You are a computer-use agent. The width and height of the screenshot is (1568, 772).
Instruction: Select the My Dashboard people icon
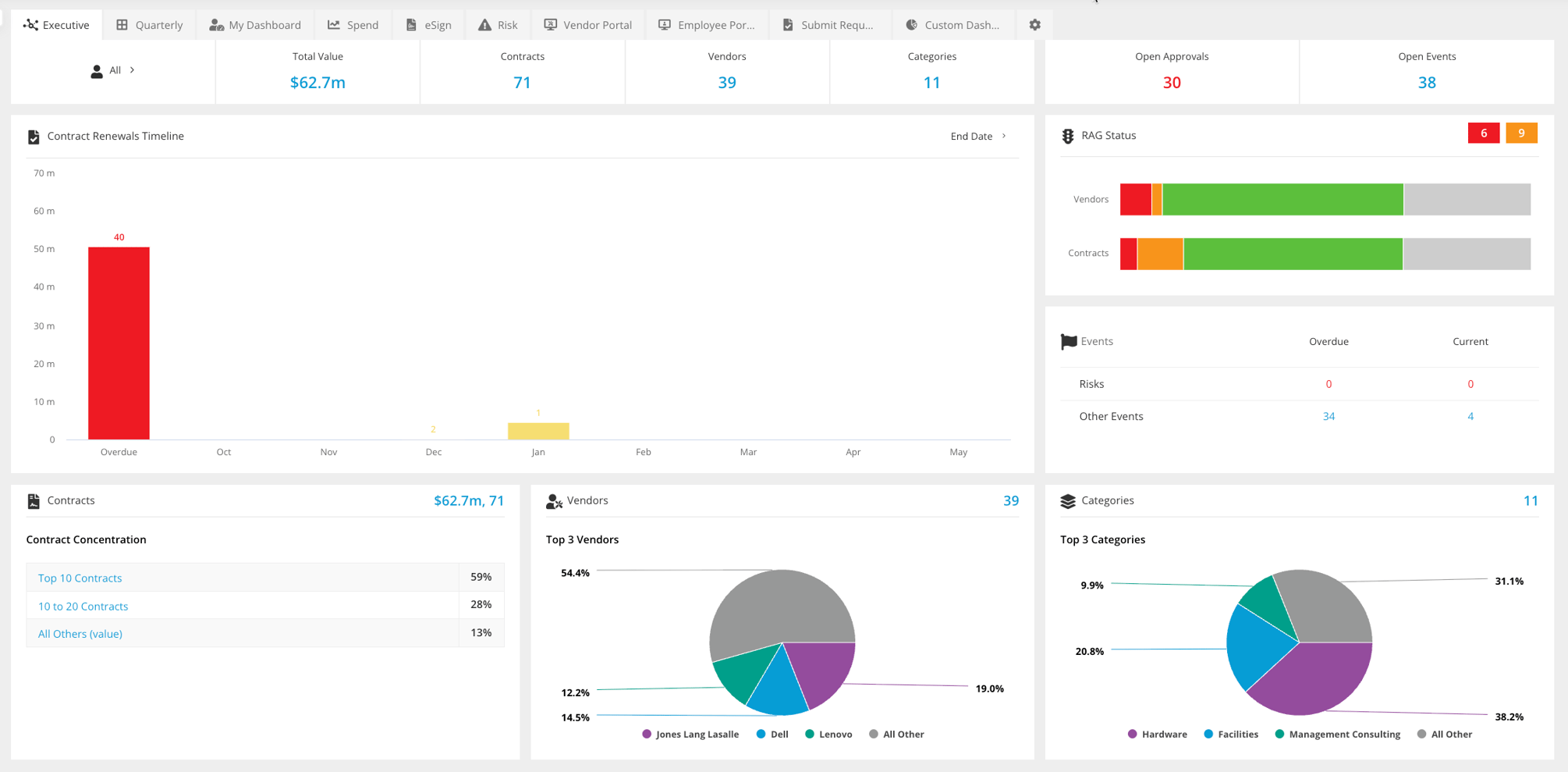click(x=215, y=24)
